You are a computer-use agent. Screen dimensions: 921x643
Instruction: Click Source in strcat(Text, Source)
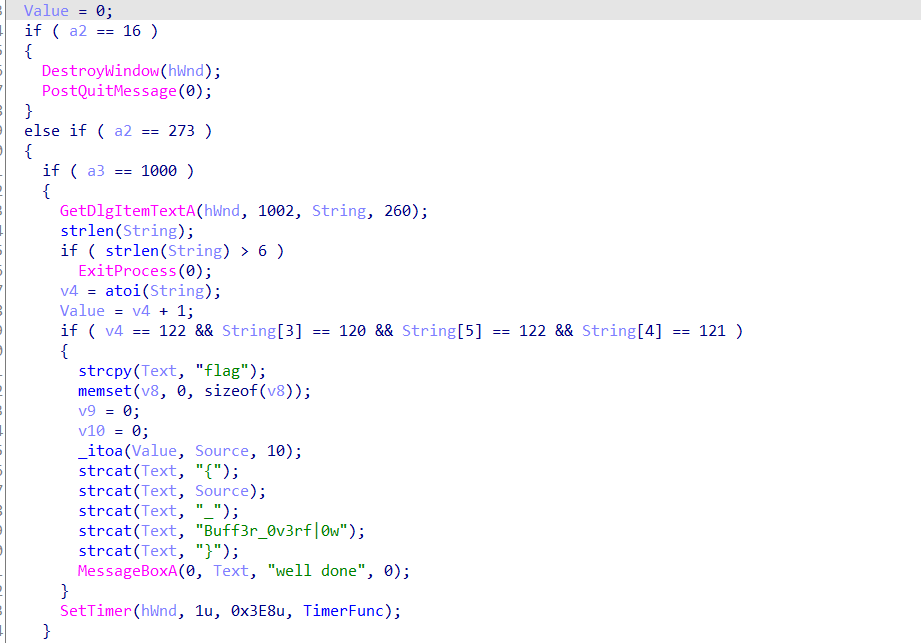(222, 491)
